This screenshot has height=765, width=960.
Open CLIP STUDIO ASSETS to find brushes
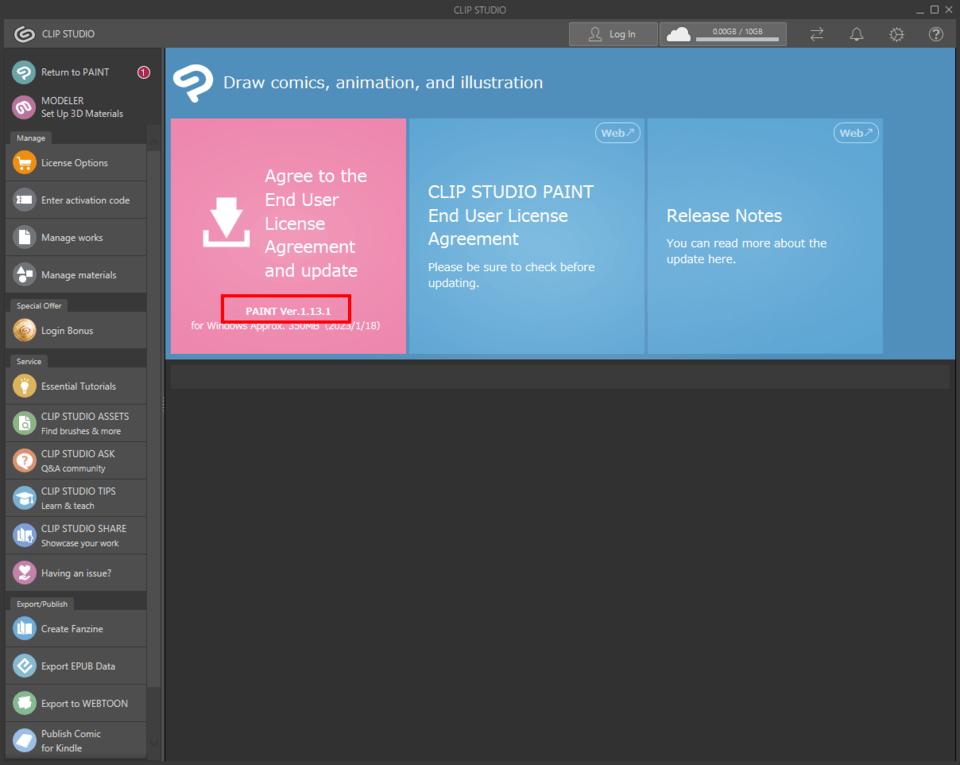[x=75, y=423]
